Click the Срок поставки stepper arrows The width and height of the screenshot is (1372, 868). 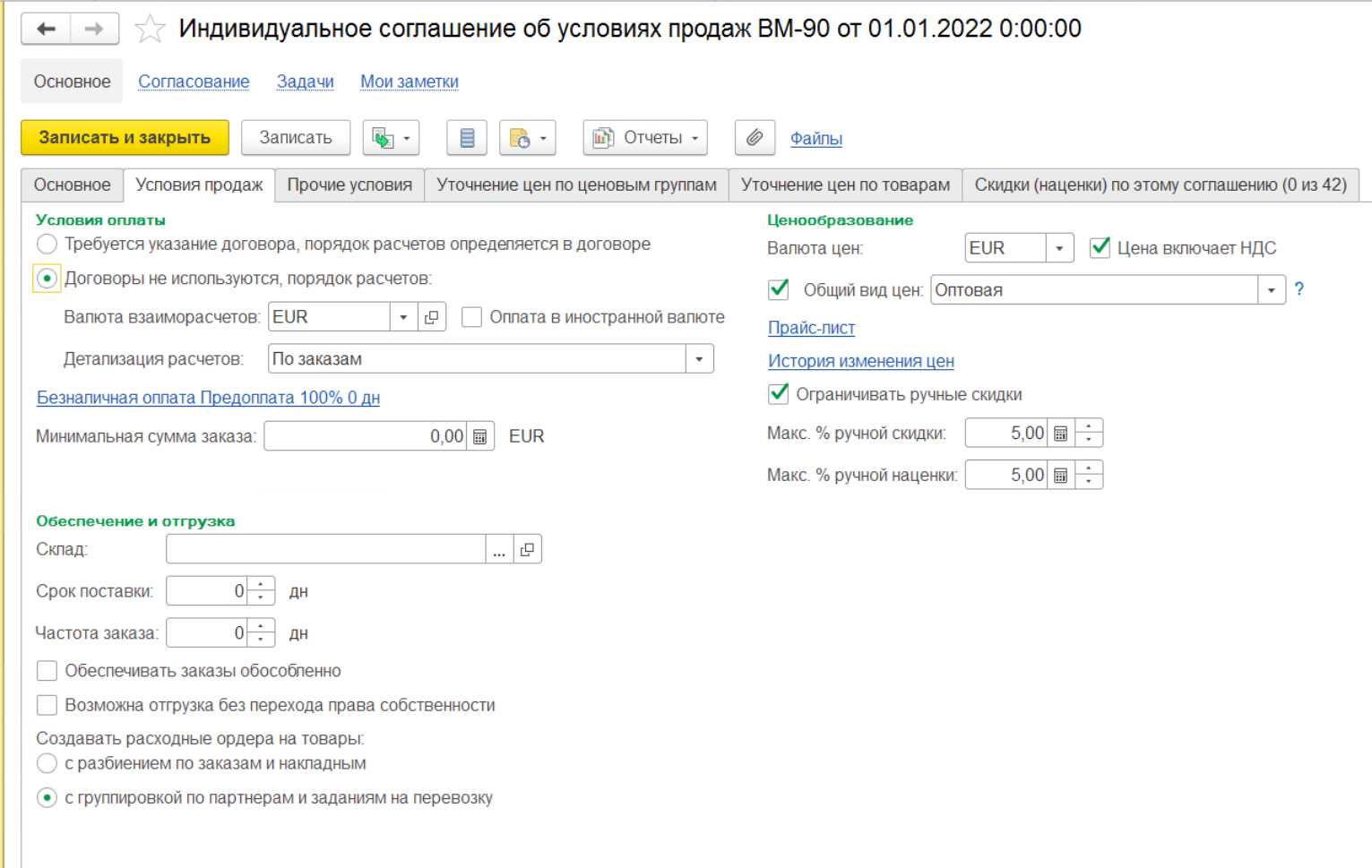[261, 591]
